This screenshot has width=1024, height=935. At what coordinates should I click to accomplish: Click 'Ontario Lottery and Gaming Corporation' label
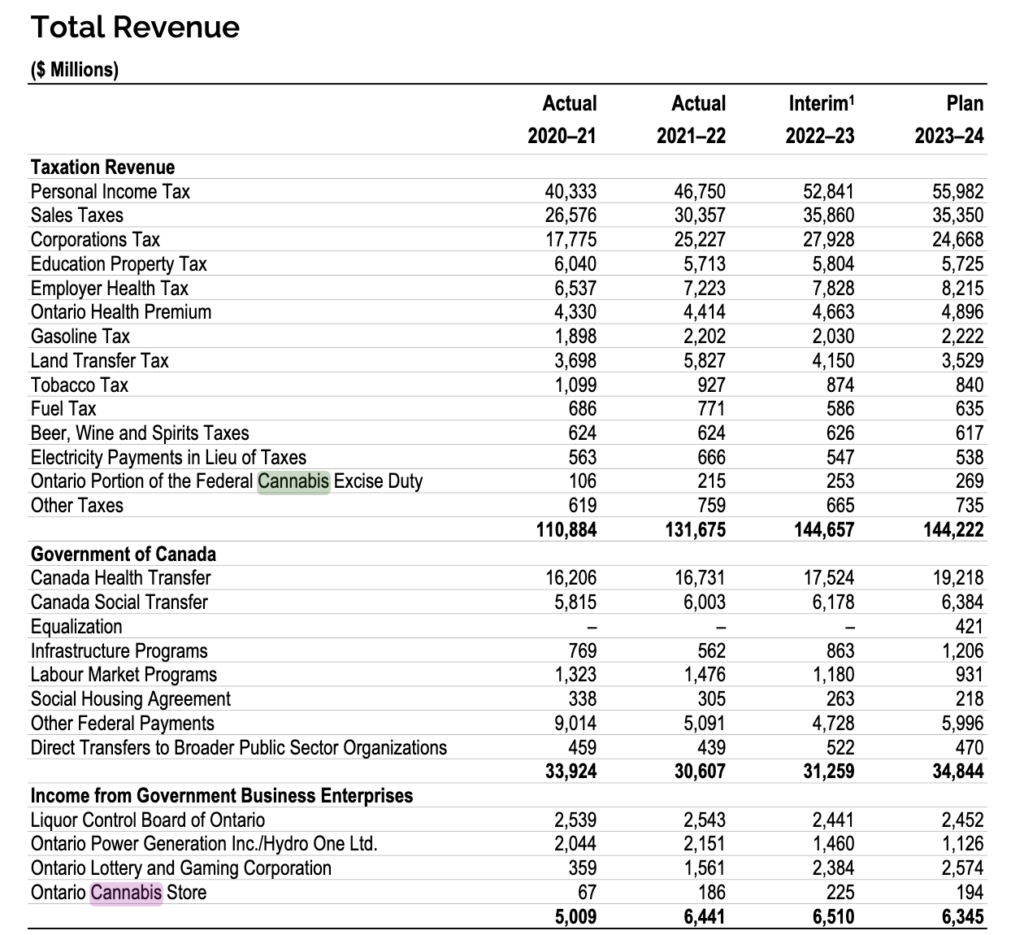(x=181, y=868)
